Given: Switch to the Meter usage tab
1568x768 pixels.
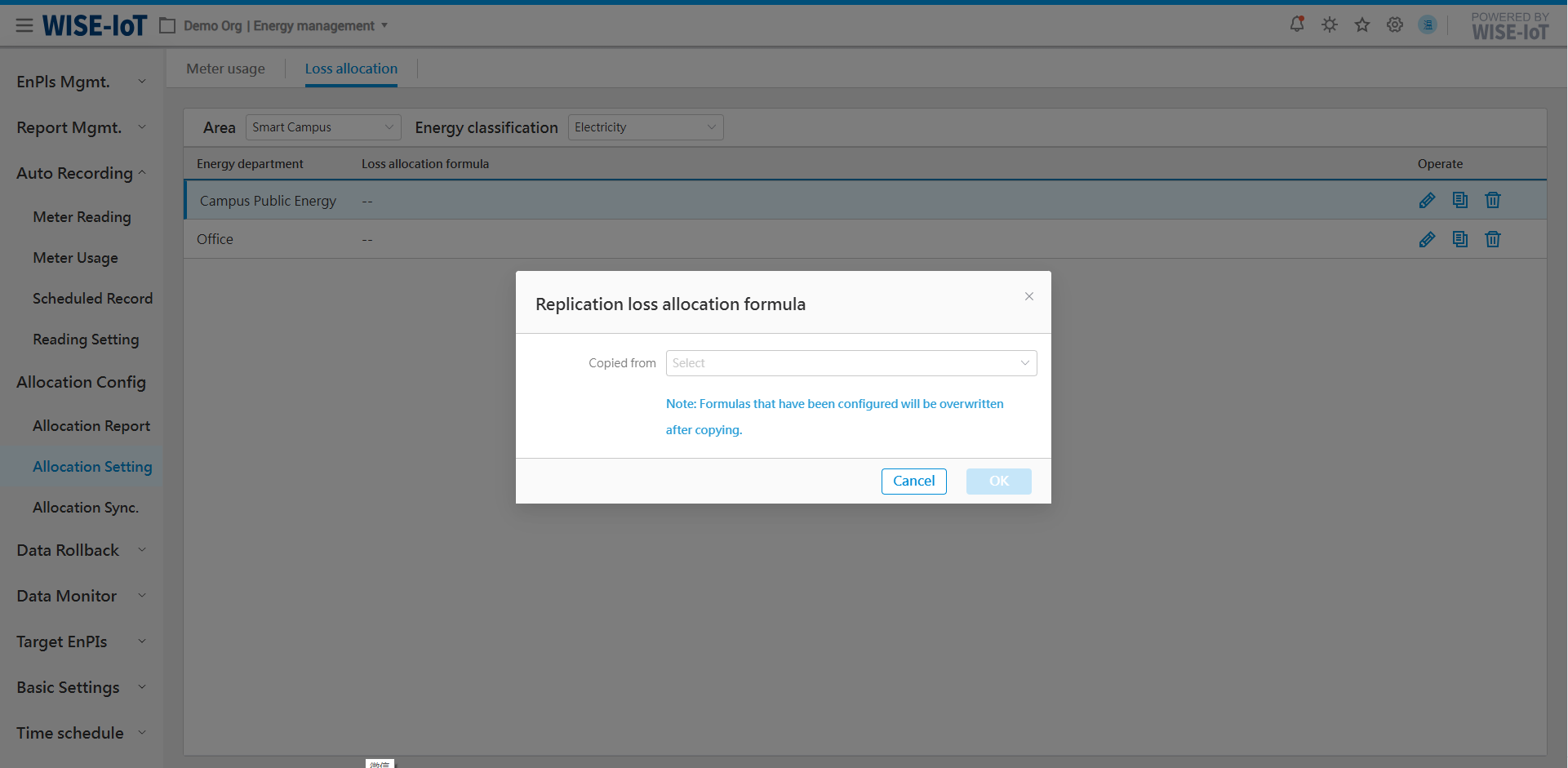Looking at the screenshot, I should [x=225, y=69].
